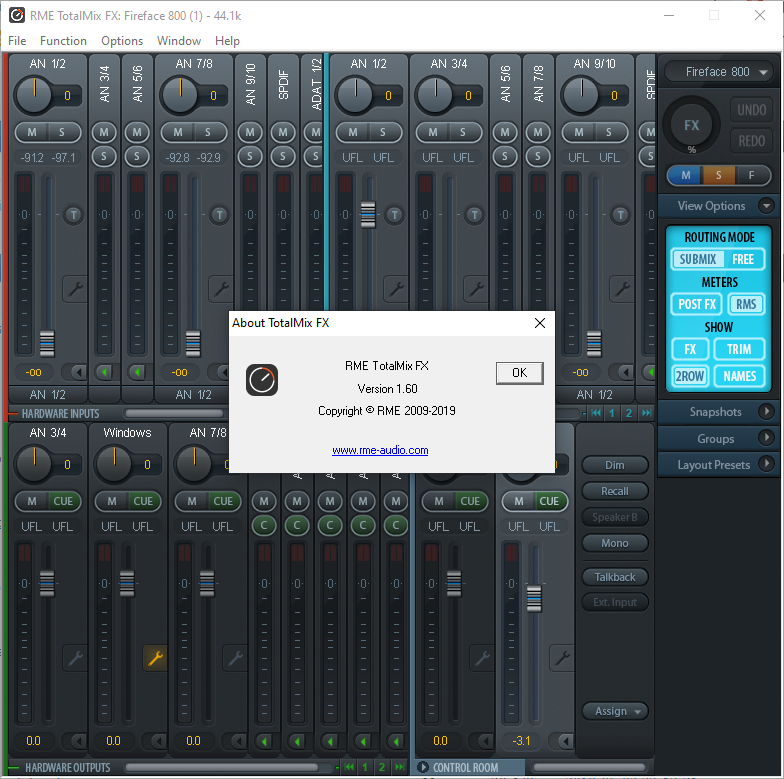This screenshot has width=784, height=779.
Task: Mute hardware input AN 1/2
Action: tap(32, 132)
